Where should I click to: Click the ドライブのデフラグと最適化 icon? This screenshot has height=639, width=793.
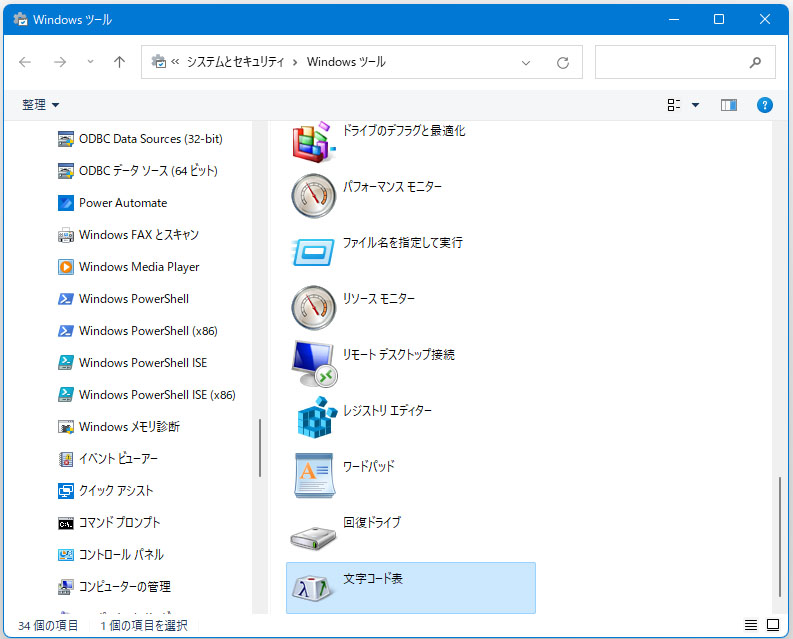pyautogui.click(x=313, y=142)
